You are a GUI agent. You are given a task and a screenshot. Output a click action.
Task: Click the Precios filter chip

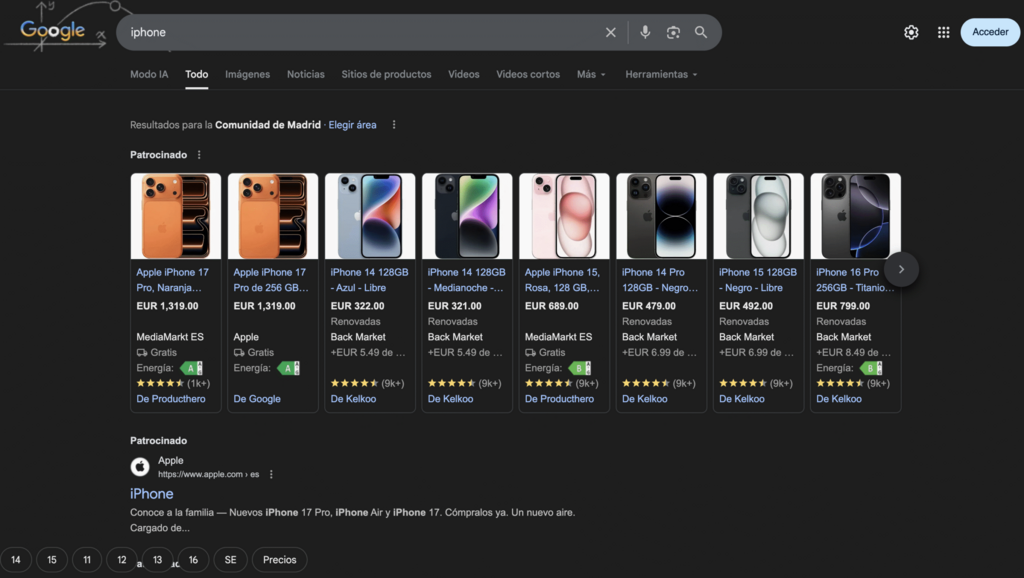(279, 559)
